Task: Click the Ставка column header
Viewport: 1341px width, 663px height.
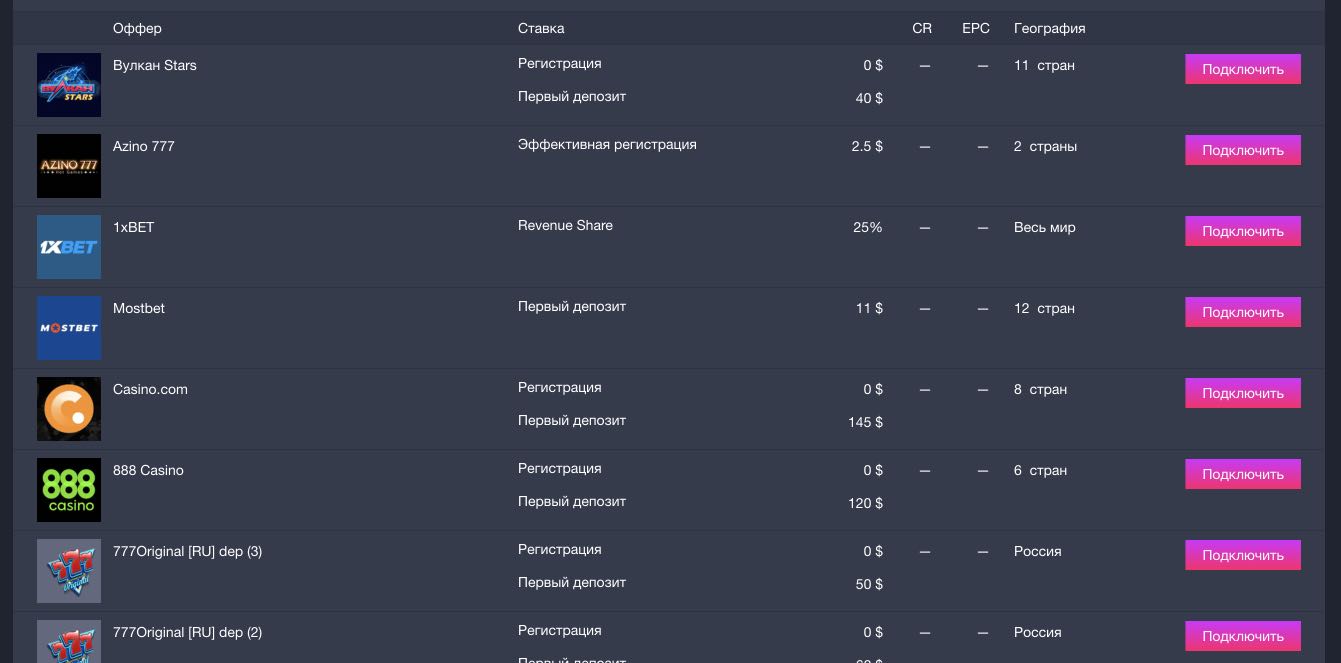Action: point(541,28)
